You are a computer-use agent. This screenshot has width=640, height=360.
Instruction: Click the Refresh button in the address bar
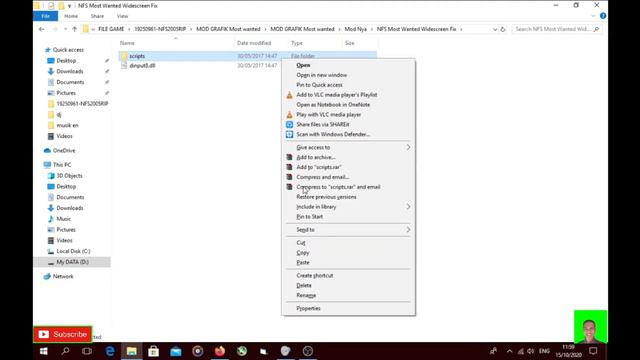(x=503, y=29)
